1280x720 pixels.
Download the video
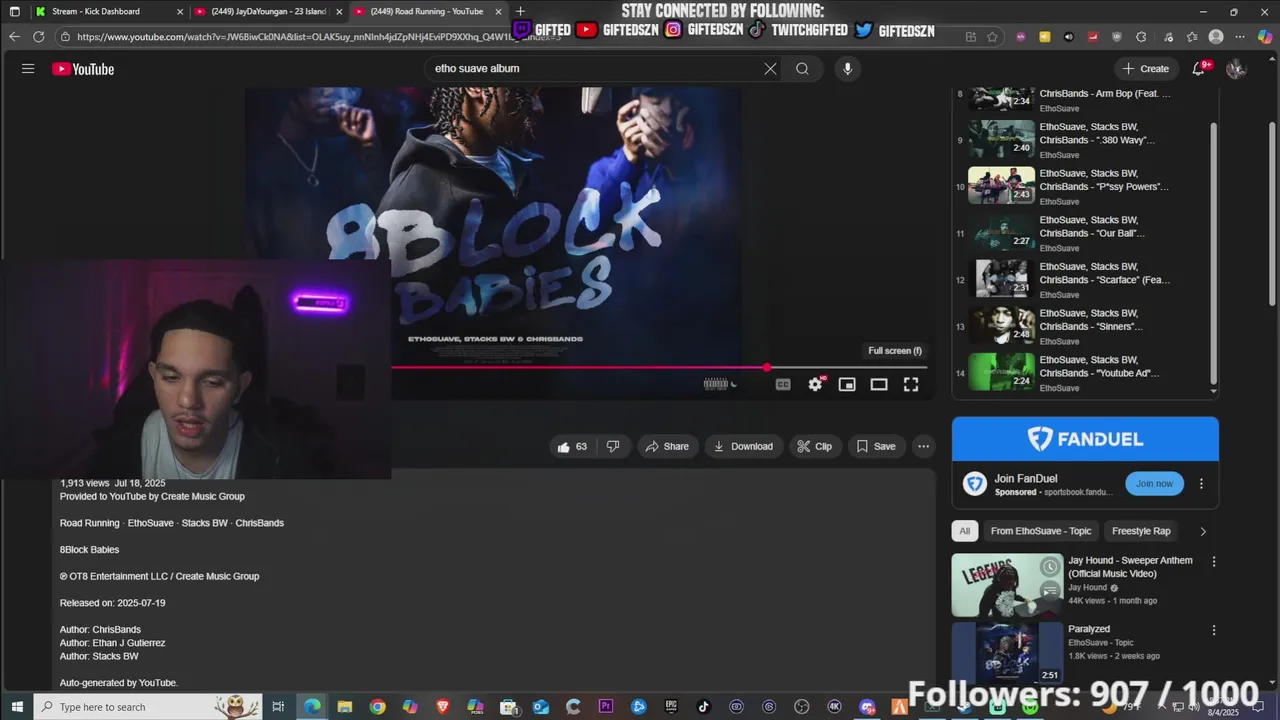(743, 446)
